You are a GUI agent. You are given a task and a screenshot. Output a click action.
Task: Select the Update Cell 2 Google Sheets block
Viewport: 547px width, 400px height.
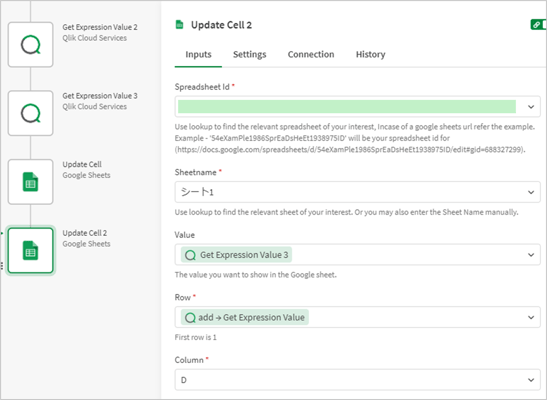pyautogui.click(x=31, y=250)
